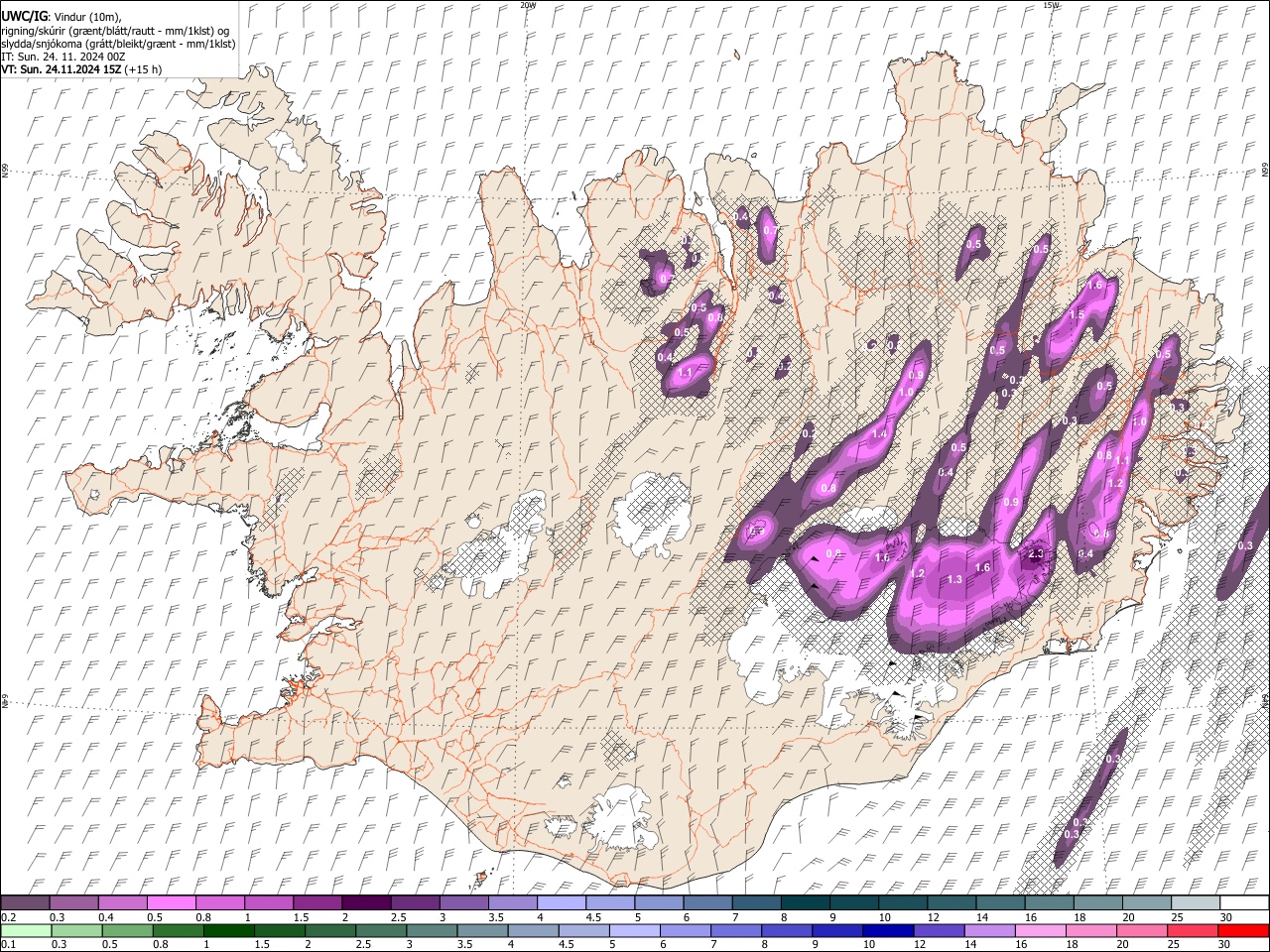Click the 'IT: Sun. 24. 11. 2024 00Z' line
The image size is (1270, 952).
tap(63, 57)
